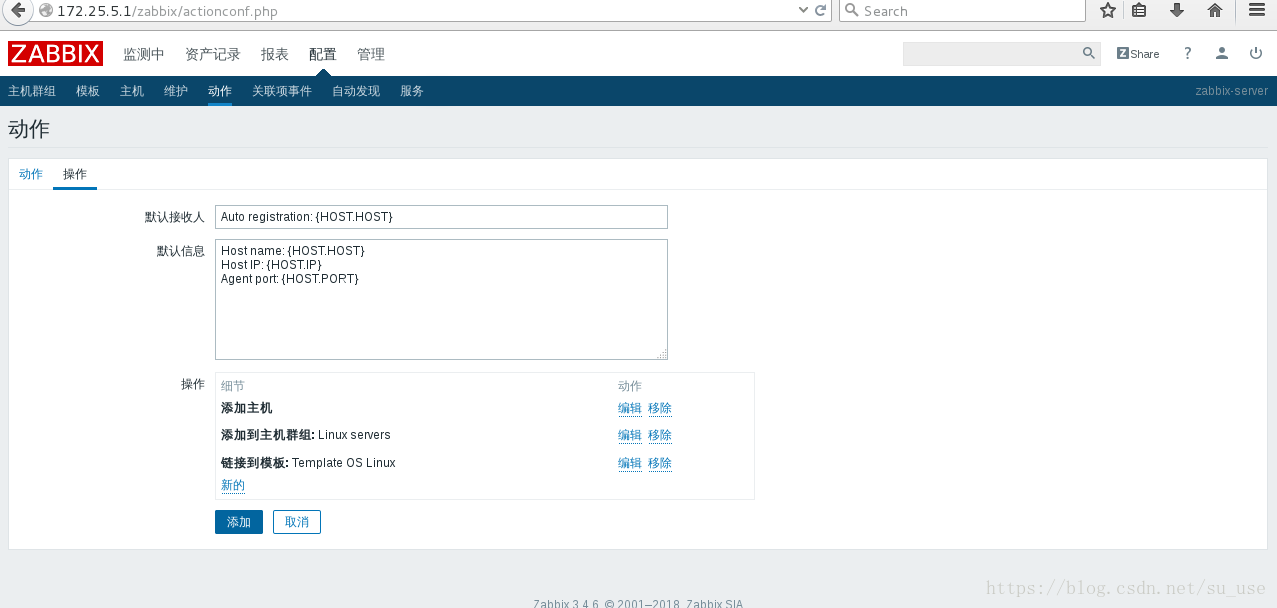
Task: Go to 模板 submenu
Action: click(x=88, y=91)
